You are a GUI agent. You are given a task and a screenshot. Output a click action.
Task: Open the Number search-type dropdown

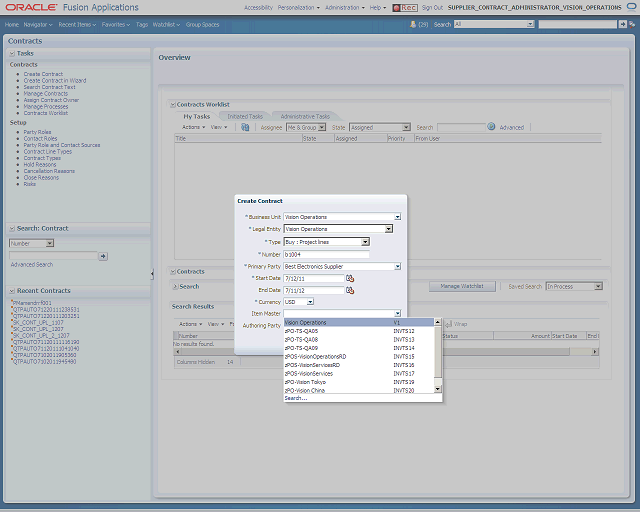click(x=50, y=243)
